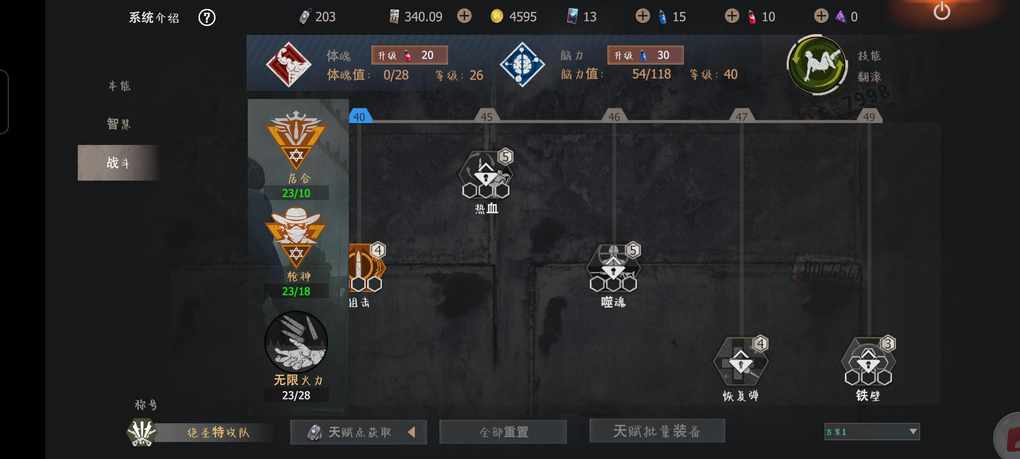Choose the 无限火力 skill icon

[296, 342]
